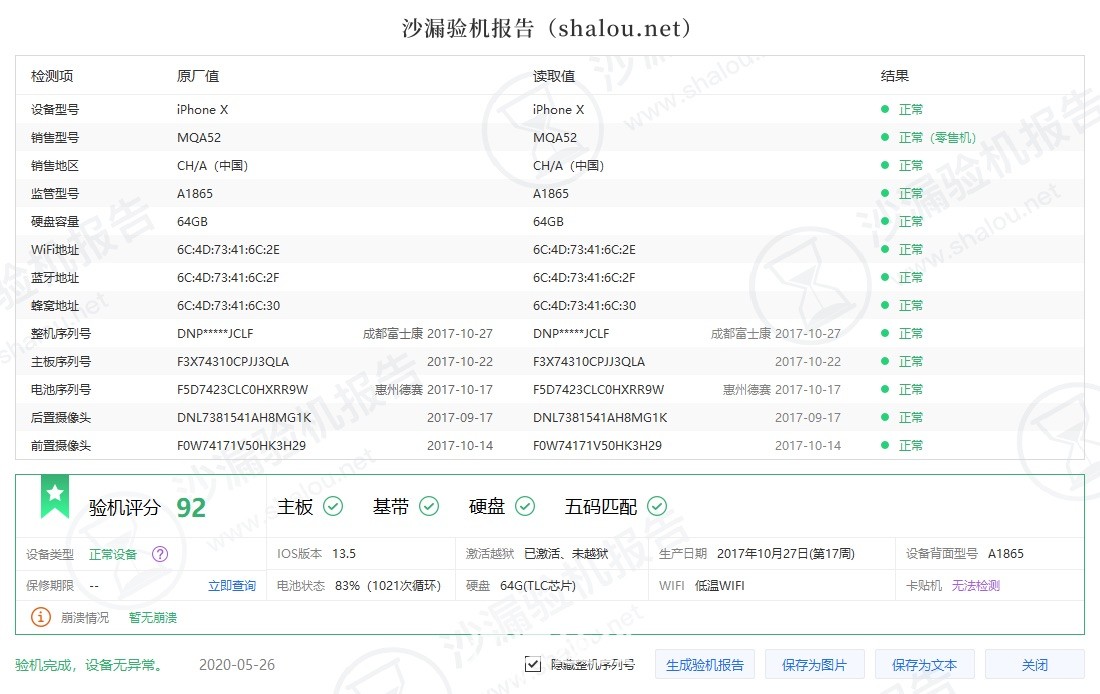This screenshot has width=1100, height=694.
Task: Click the green status dot in 监管型号 row
Action: [885, 193]
